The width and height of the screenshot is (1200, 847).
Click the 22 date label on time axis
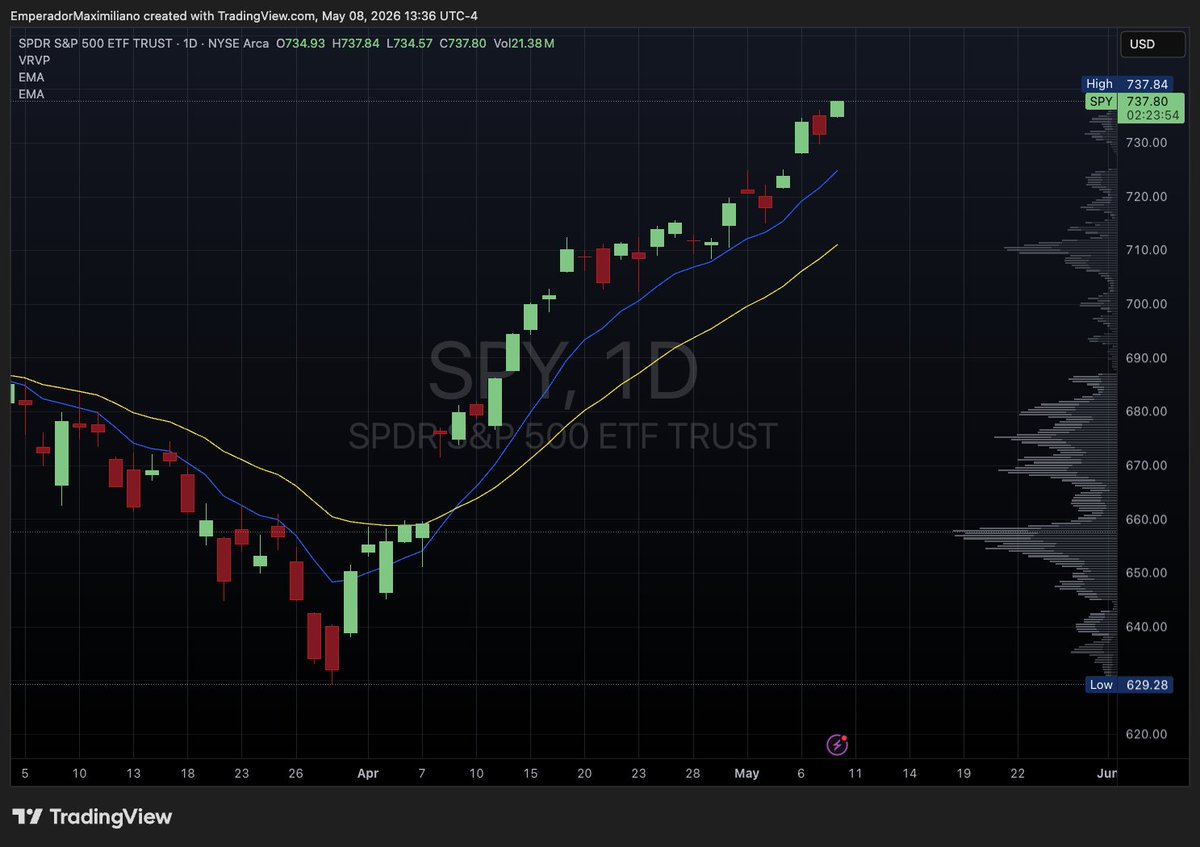click(1018, 773)
